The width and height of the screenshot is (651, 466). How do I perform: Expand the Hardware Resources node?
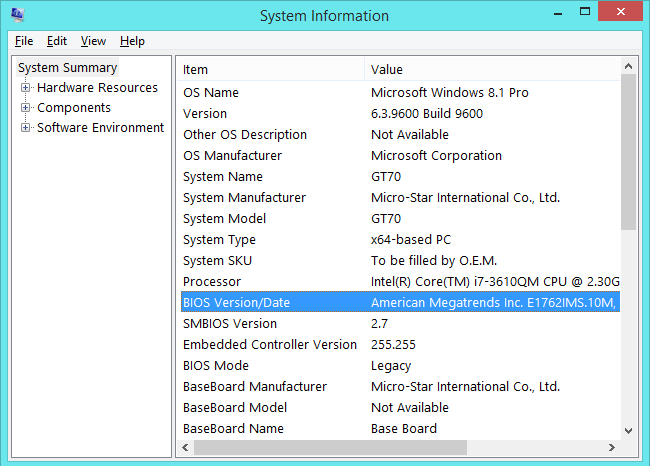coord(25,88)
